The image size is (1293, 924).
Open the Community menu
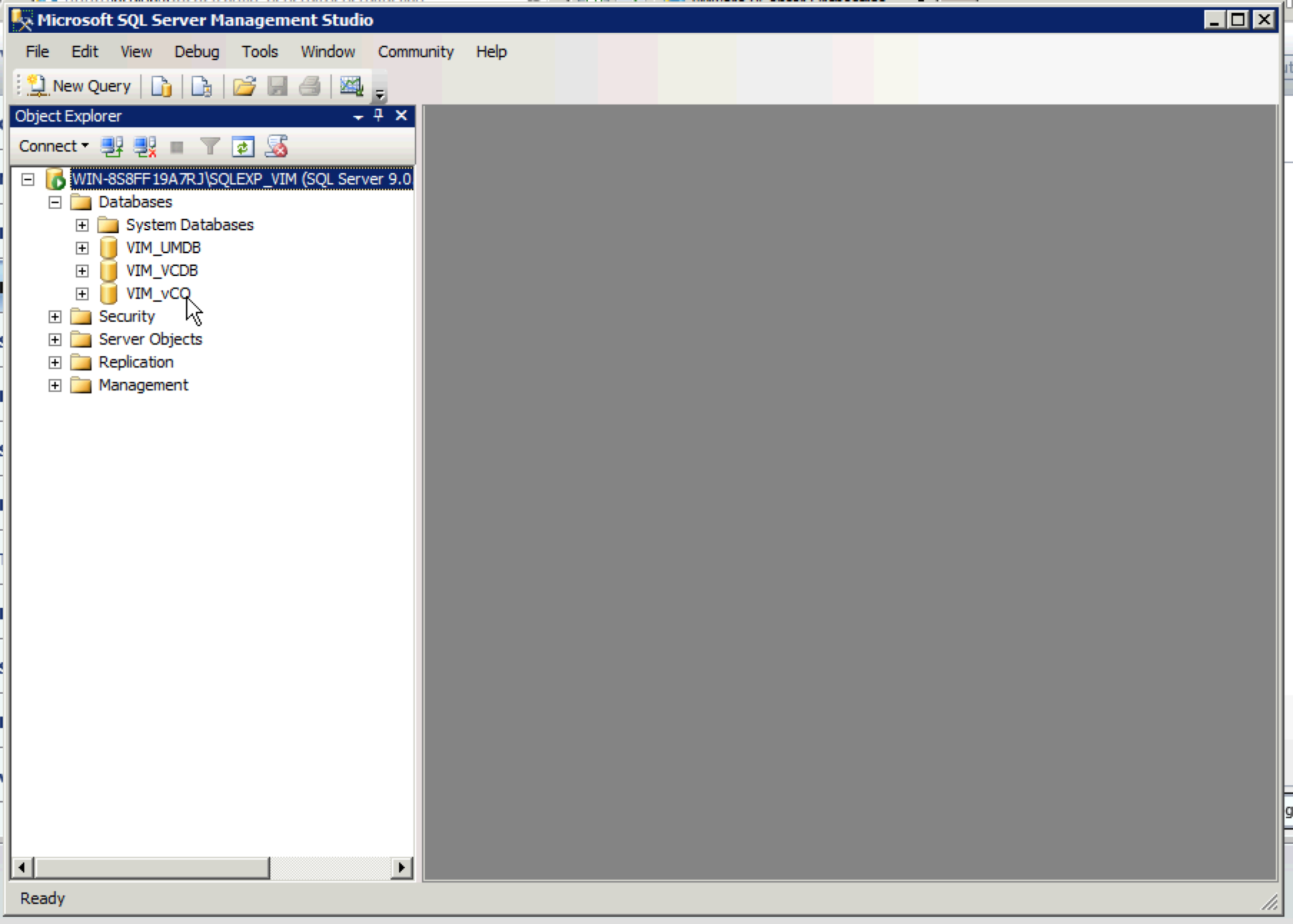click(x=416, y=51)
